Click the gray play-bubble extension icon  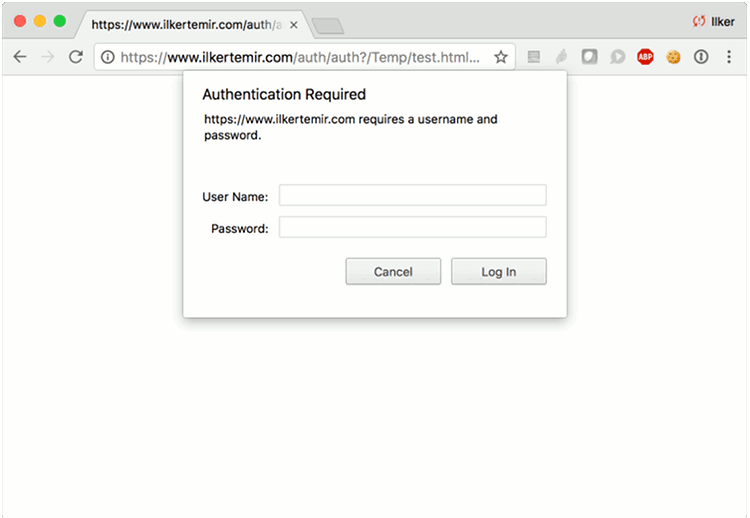tap(618, 57)
